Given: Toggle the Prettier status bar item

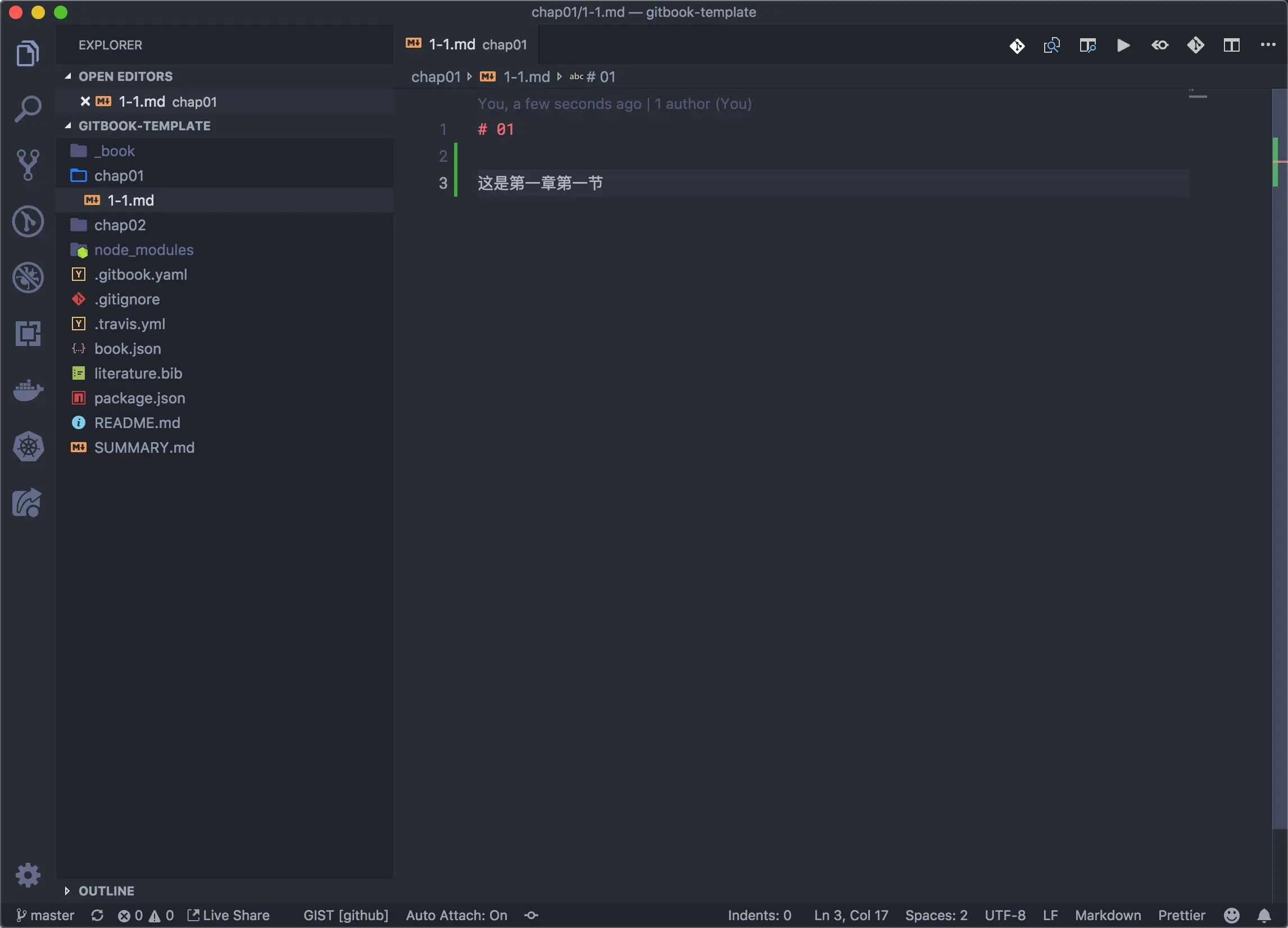Looking at the screenshot, I should (x=1181, y=915).
